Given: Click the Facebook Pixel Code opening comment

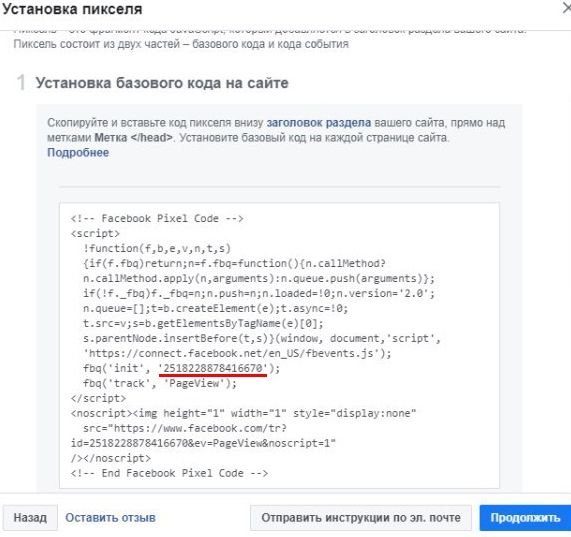Looking at the screenshot, I should tap(157, 218).
